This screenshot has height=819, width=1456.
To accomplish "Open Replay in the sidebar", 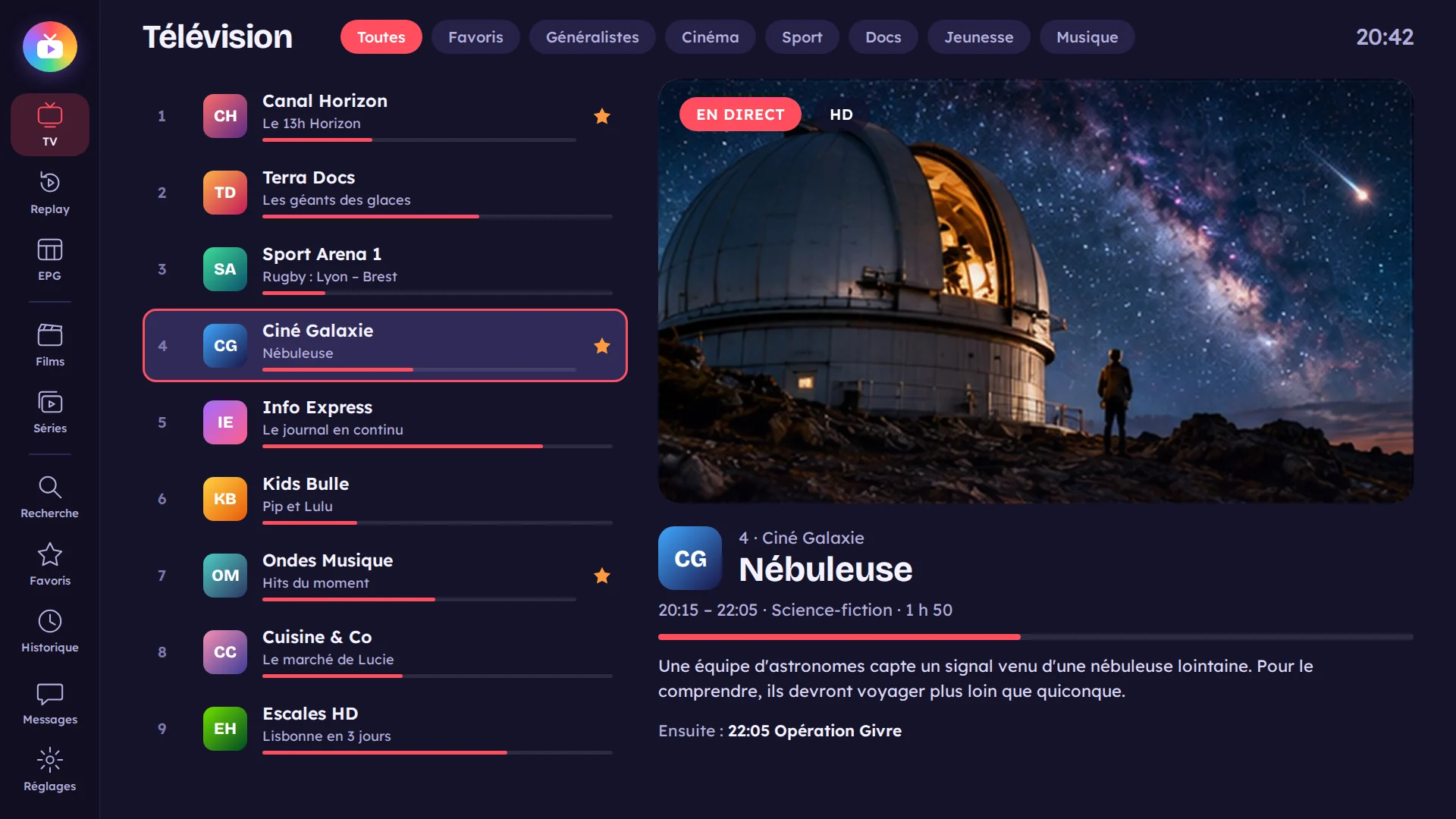I will 50,193.
